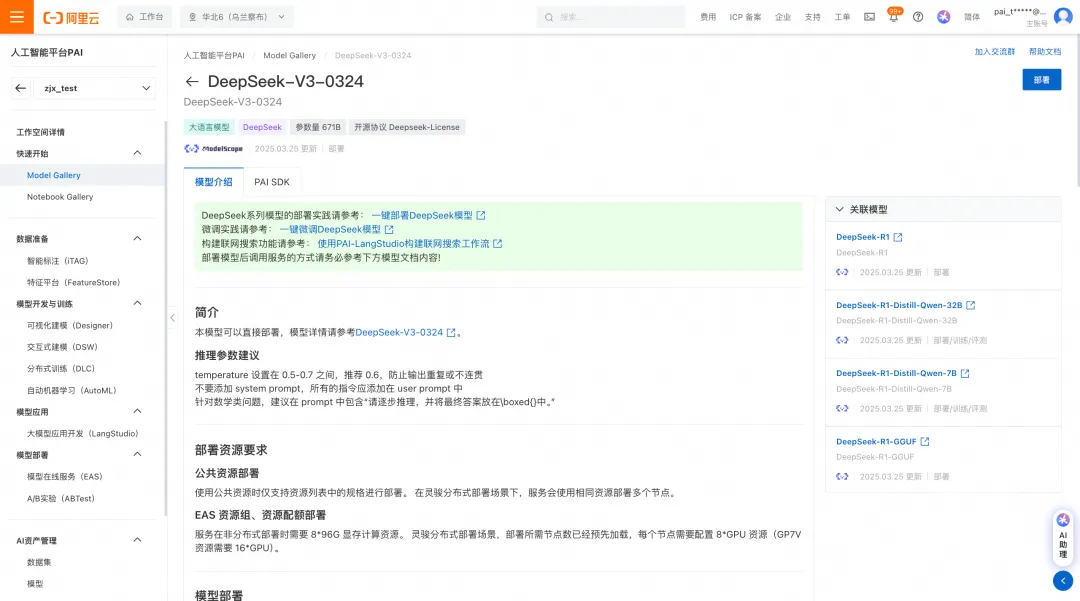The height and width of the screenshot is (601, 1080).
Task: Click ModelScope icon under DeepSeek-R1-GGUF card
Action: click(x=842, y=476)
